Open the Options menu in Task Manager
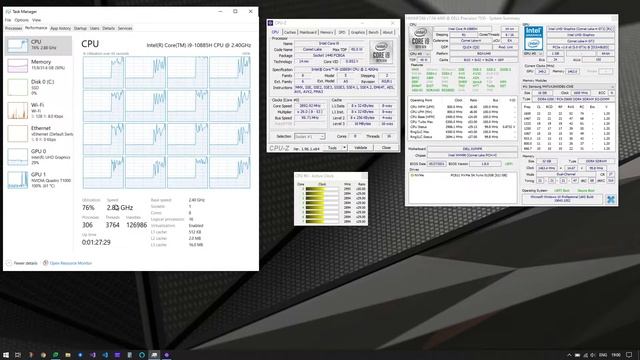 (22, 20)
